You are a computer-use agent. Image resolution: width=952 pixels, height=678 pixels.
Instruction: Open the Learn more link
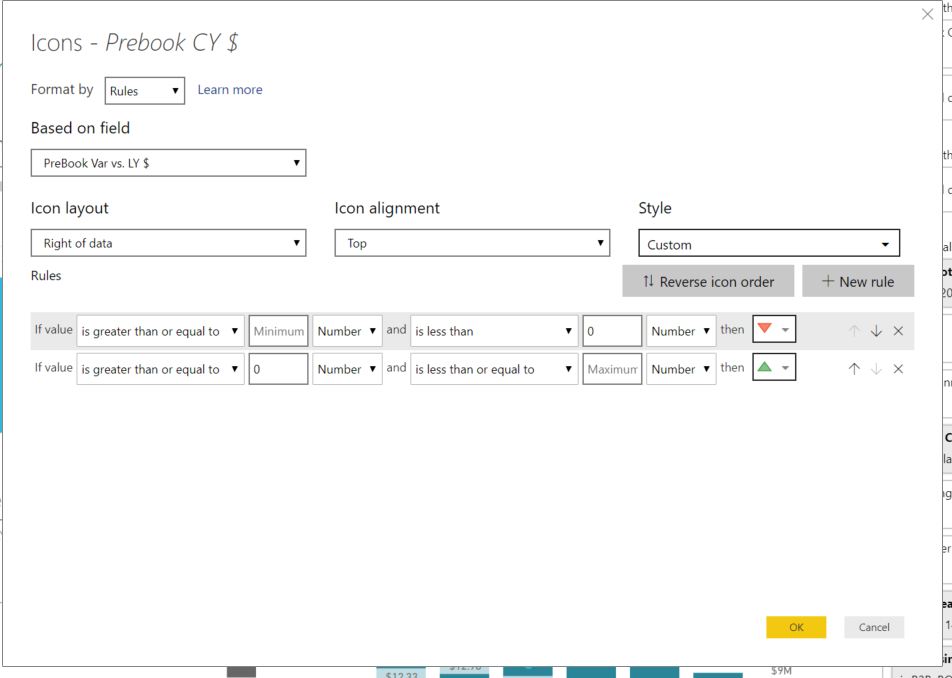[x=230, y=90]
